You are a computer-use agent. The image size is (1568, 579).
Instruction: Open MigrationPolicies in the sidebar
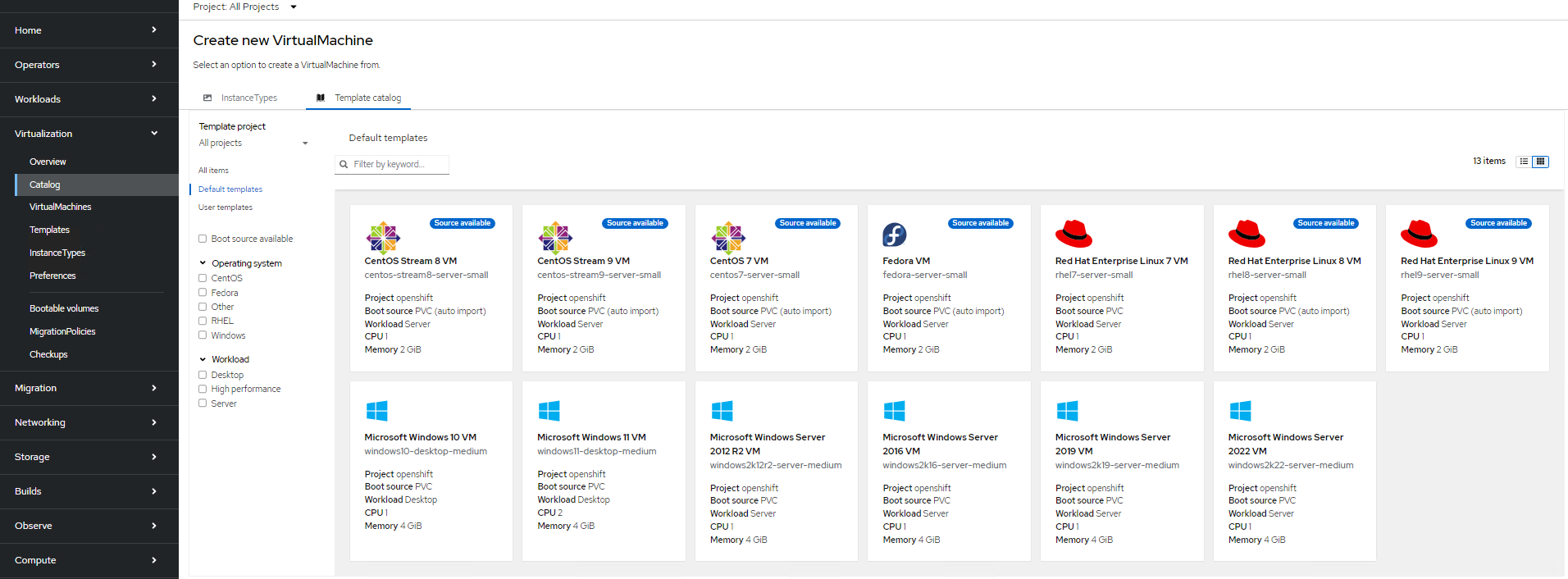(62, 331)
